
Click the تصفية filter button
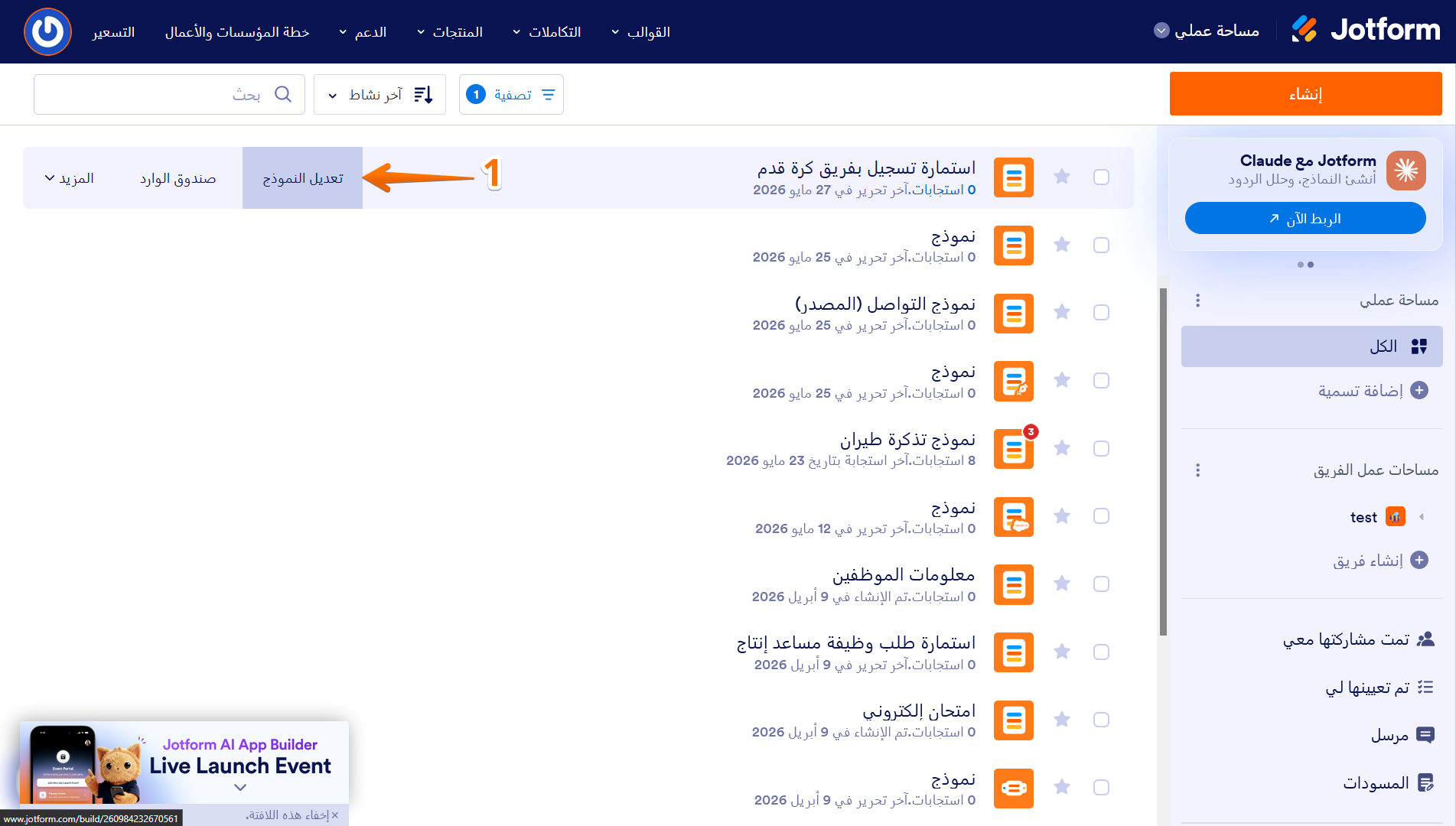point(511,94)
